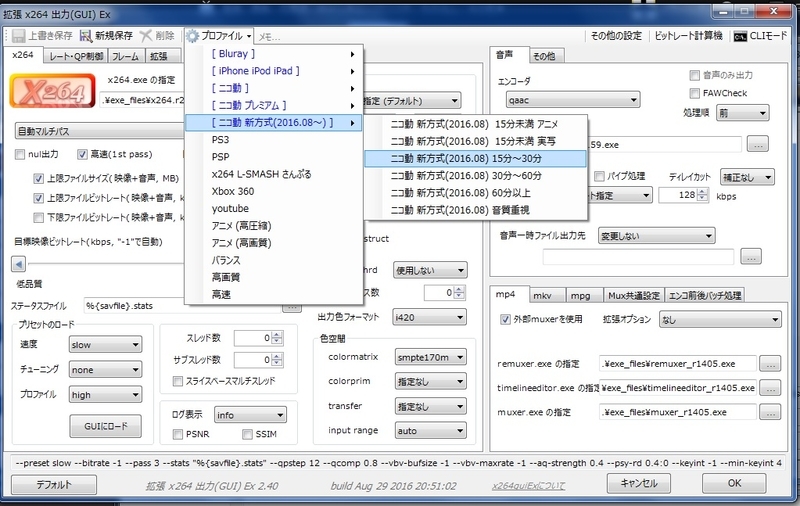Open the ニコ動 プレミアム profile group
Screen dimensions: 800x506
273,106
